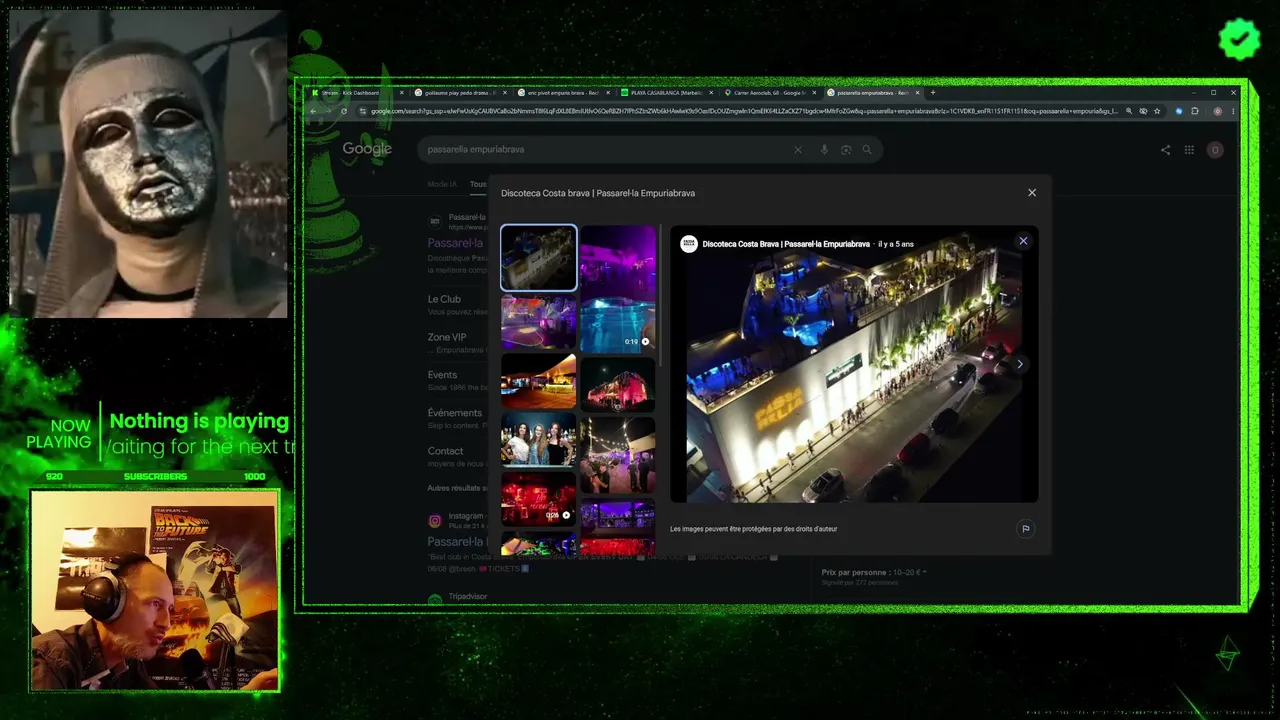Viewport: 1280px width, 720px height.
Task: Go to the next photo with the arrow
Action: 1019,364
